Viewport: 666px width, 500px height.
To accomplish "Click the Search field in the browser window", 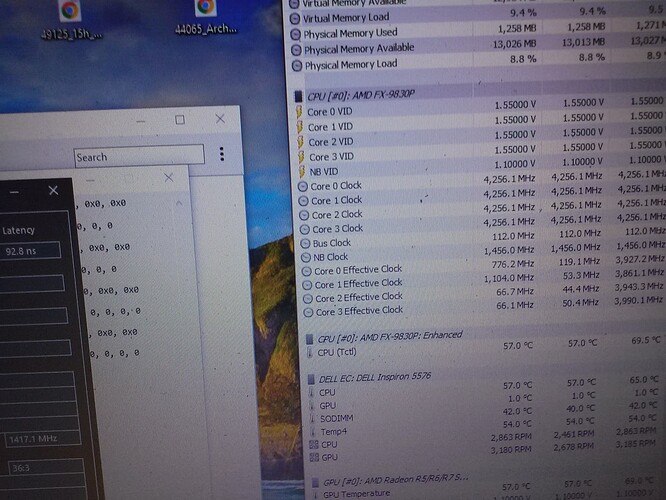I will pos(139,156).
